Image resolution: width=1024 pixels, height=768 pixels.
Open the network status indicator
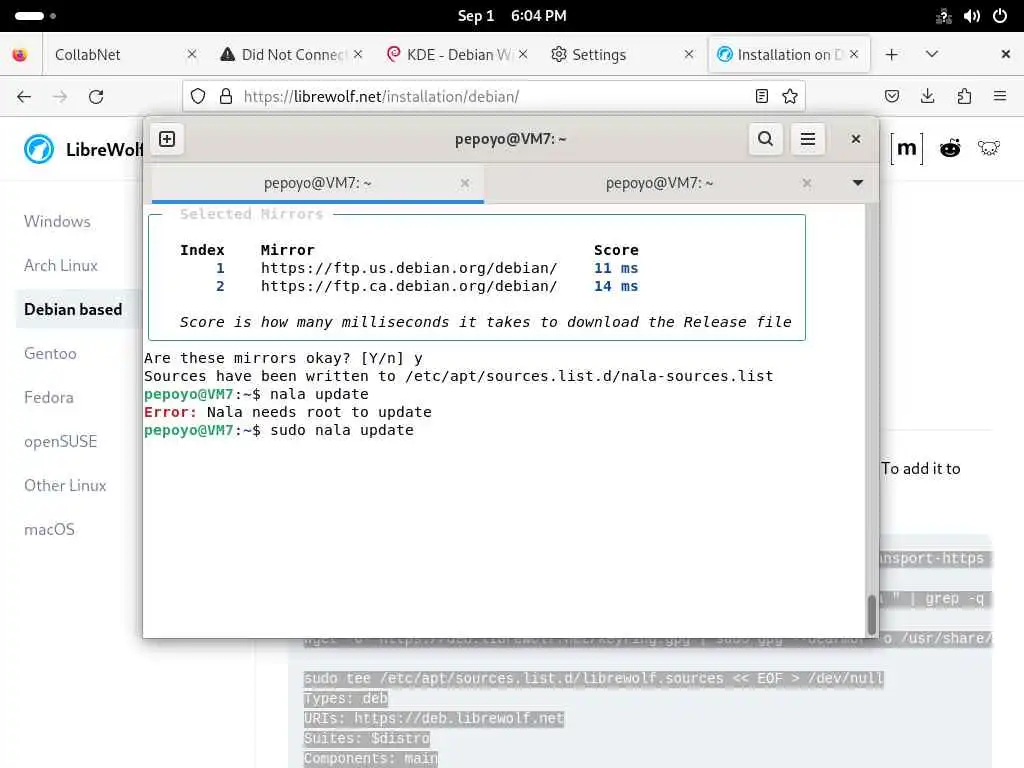coord(944,16)
